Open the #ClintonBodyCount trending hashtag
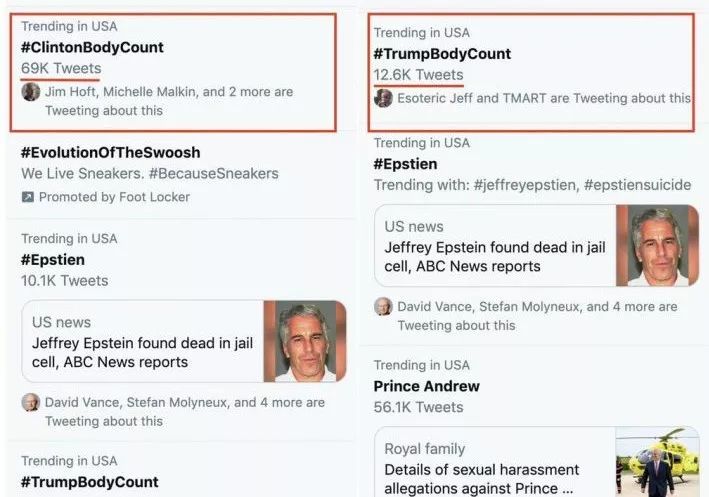Image resolution: width=709 pixels, height=497 pixels. tap(92, 47)
